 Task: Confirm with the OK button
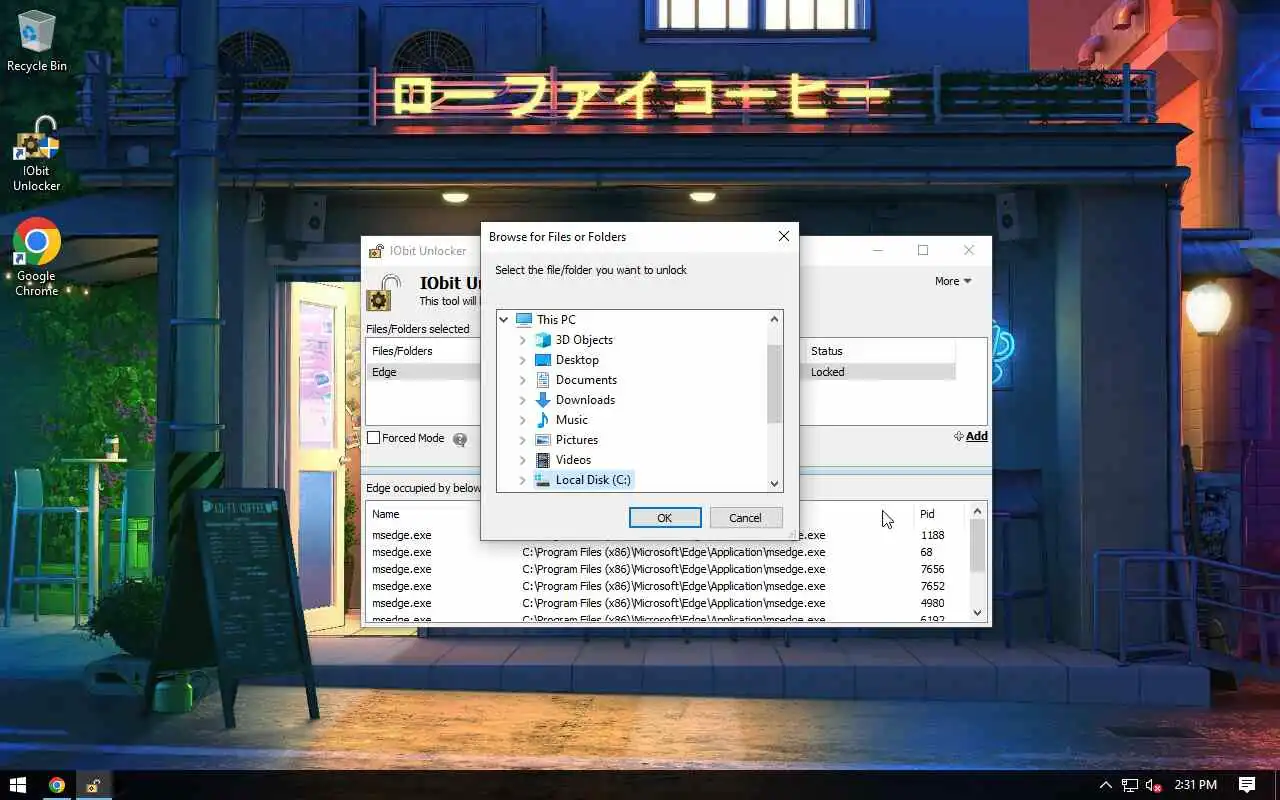click(665, 518)
